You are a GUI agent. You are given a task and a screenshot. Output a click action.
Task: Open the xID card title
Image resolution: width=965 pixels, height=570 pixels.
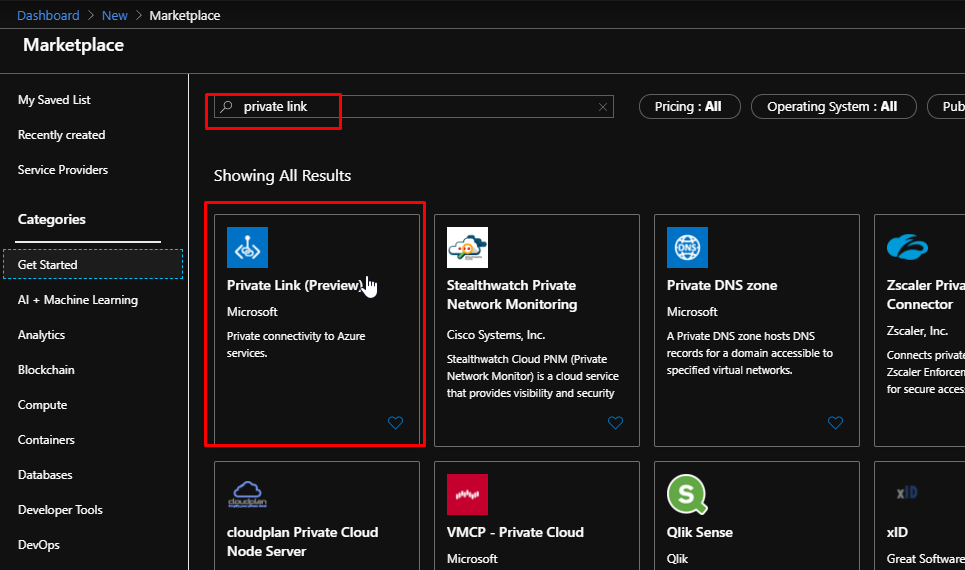pos(897,532)
